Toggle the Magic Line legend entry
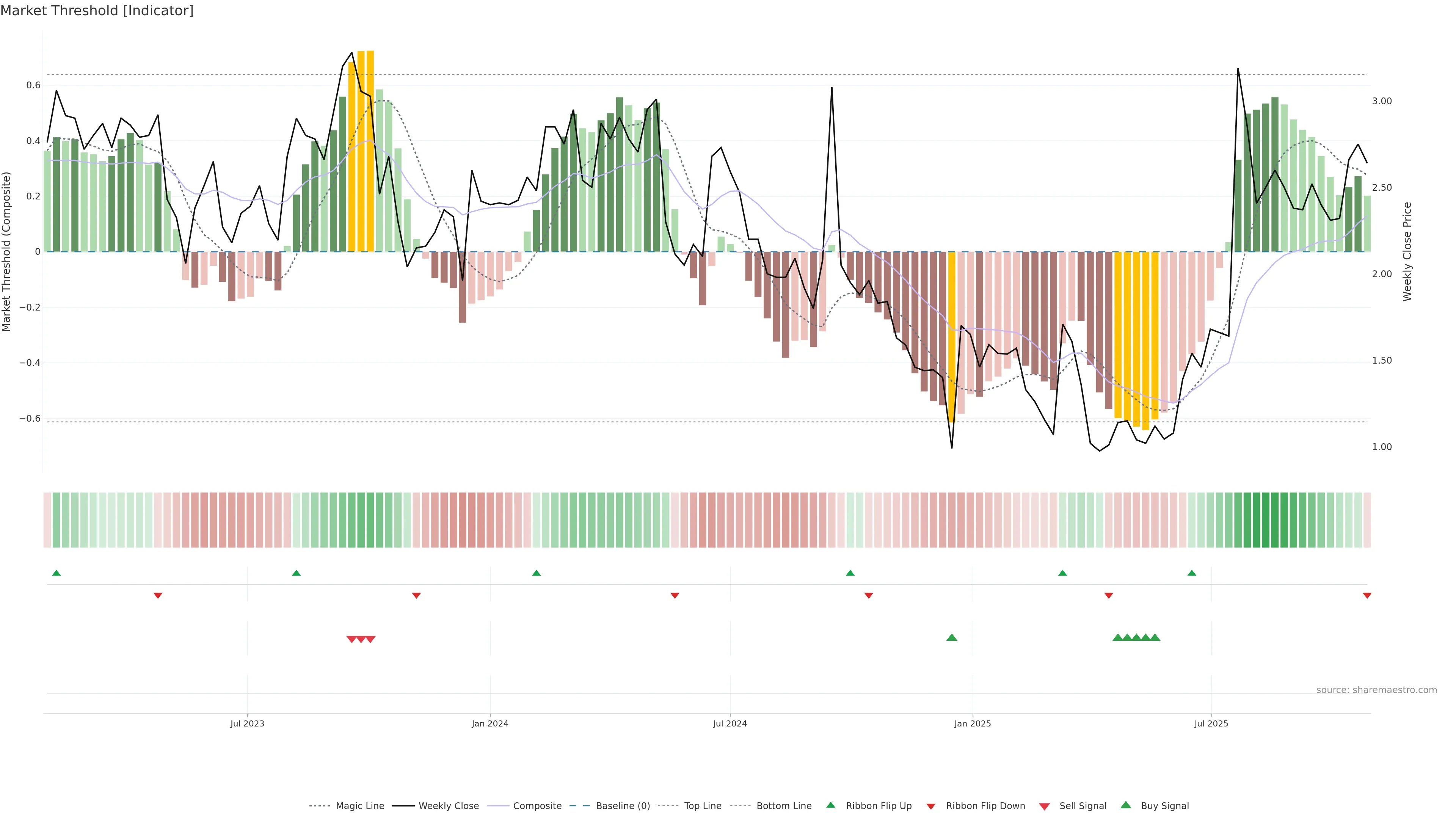Screen dimensions: 1456x819 (x=359, y=806)
